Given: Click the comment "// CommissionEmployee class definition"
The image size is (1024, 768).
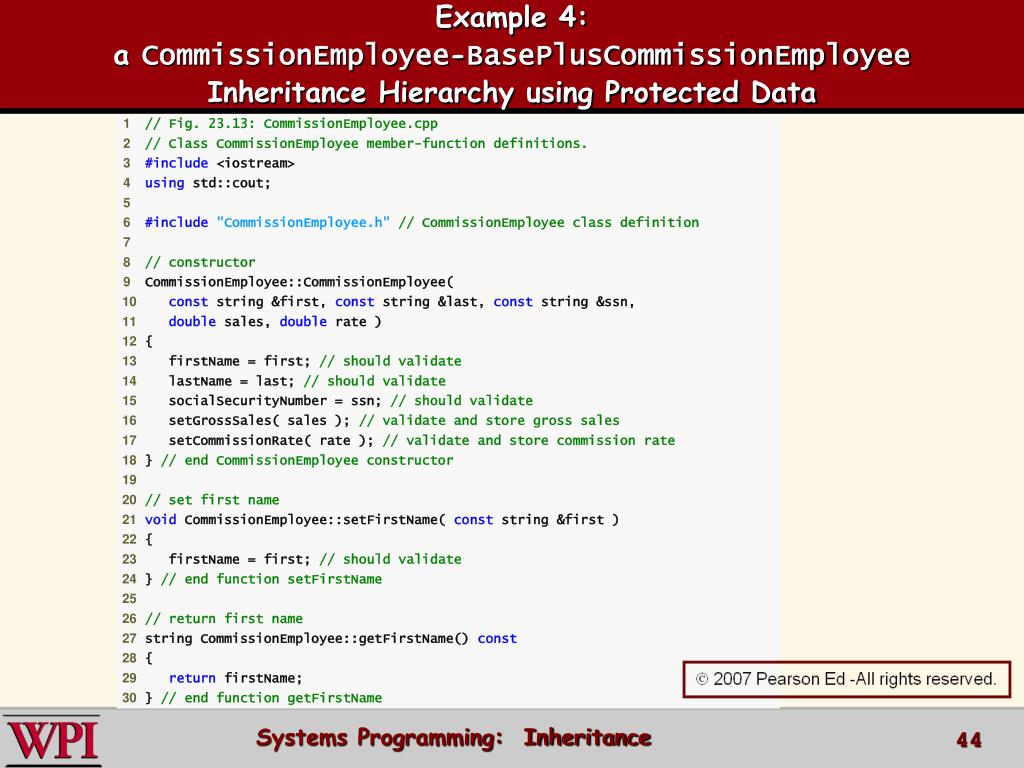Looking at the screenshot, I should (x=549, y=222).
